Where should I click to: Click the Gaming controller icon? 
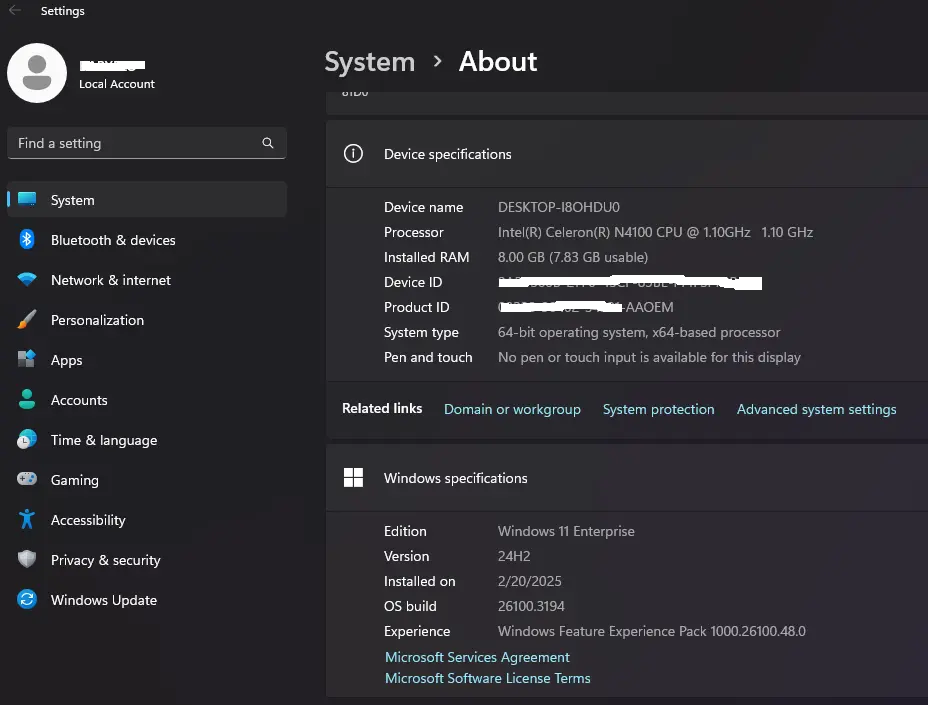(27, 479)
